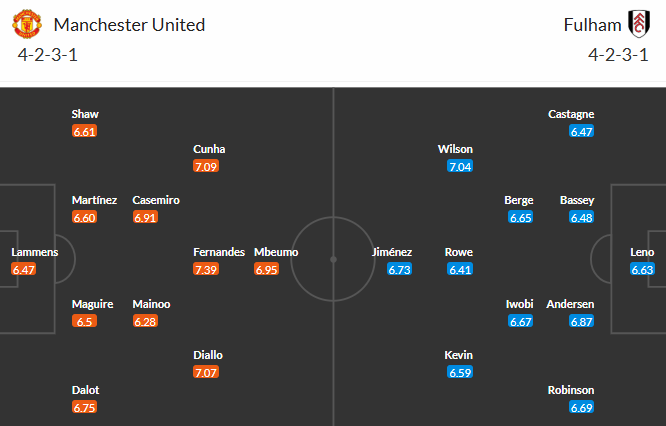
Task: Select striker Jiménez
Action: pos(391,252)
